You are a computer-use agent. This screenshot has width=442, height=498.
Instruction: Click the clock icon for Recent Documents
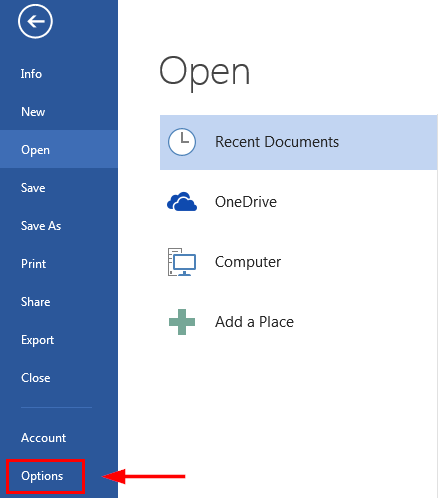click(182, 142)
